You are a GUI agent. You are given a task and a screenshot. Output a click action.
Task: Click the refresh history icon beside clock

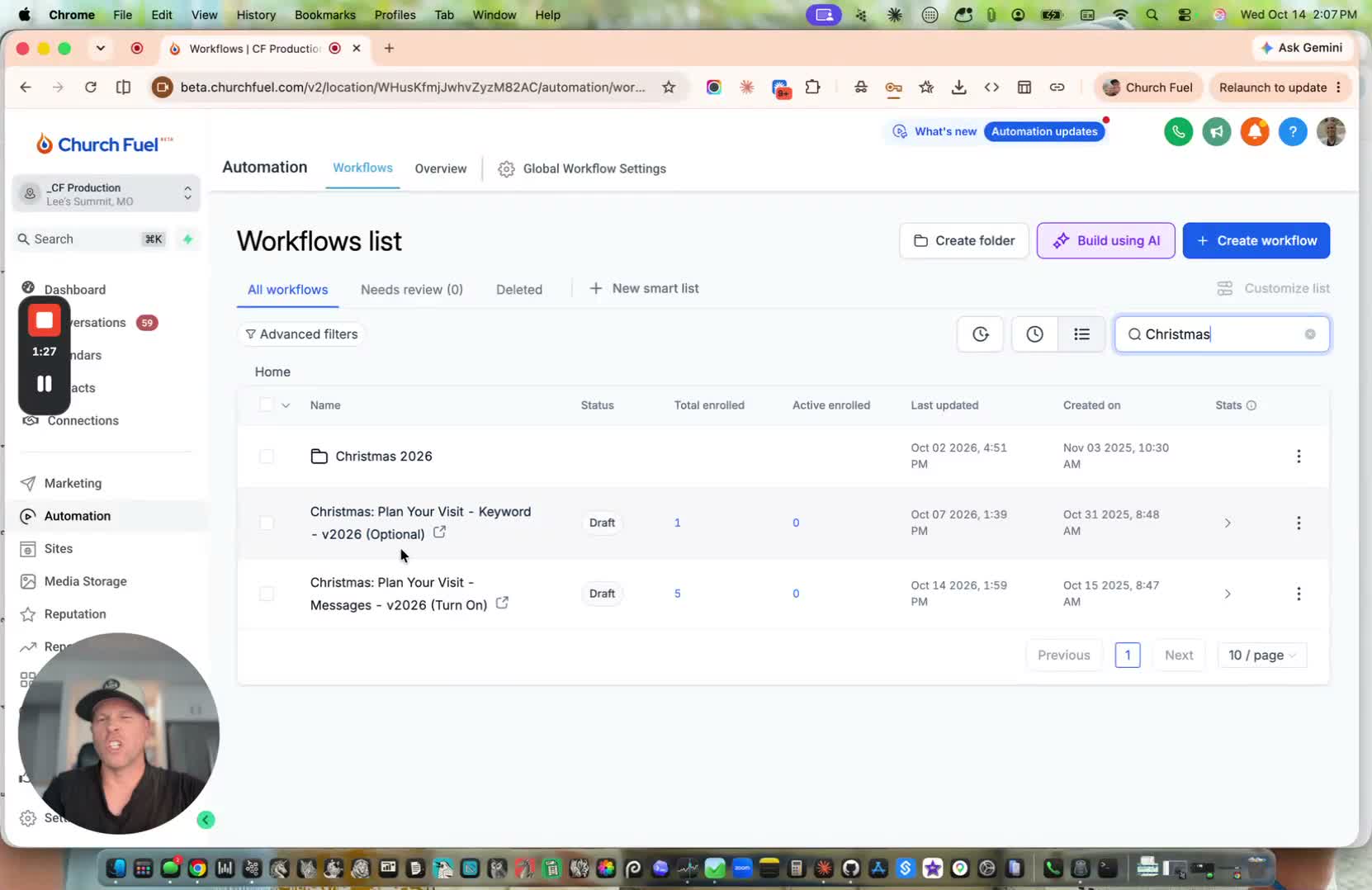click(981, 334)
